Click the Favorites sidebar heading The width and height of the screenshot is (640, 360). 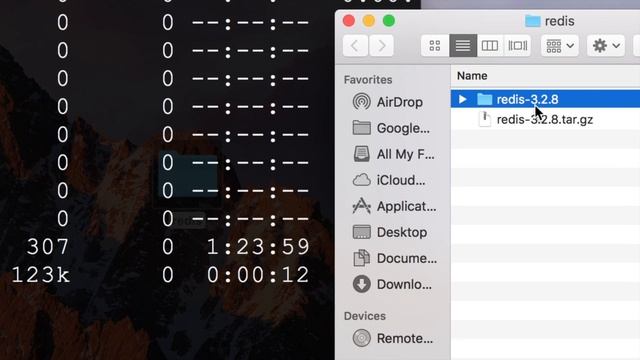[368, 80]
